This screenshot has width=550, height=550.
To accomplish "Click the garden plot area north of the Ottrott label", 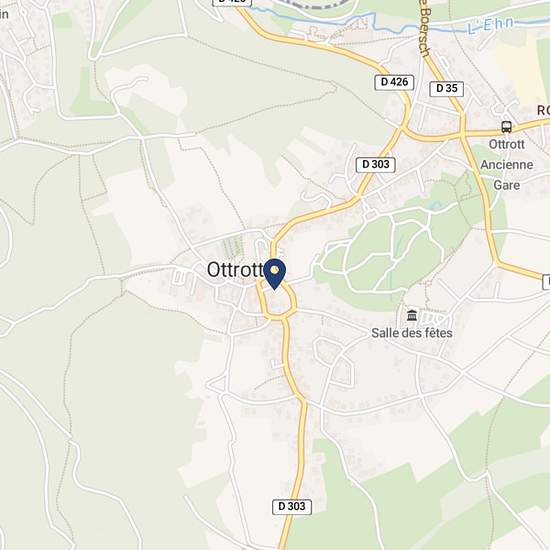I will pos(233,247).
